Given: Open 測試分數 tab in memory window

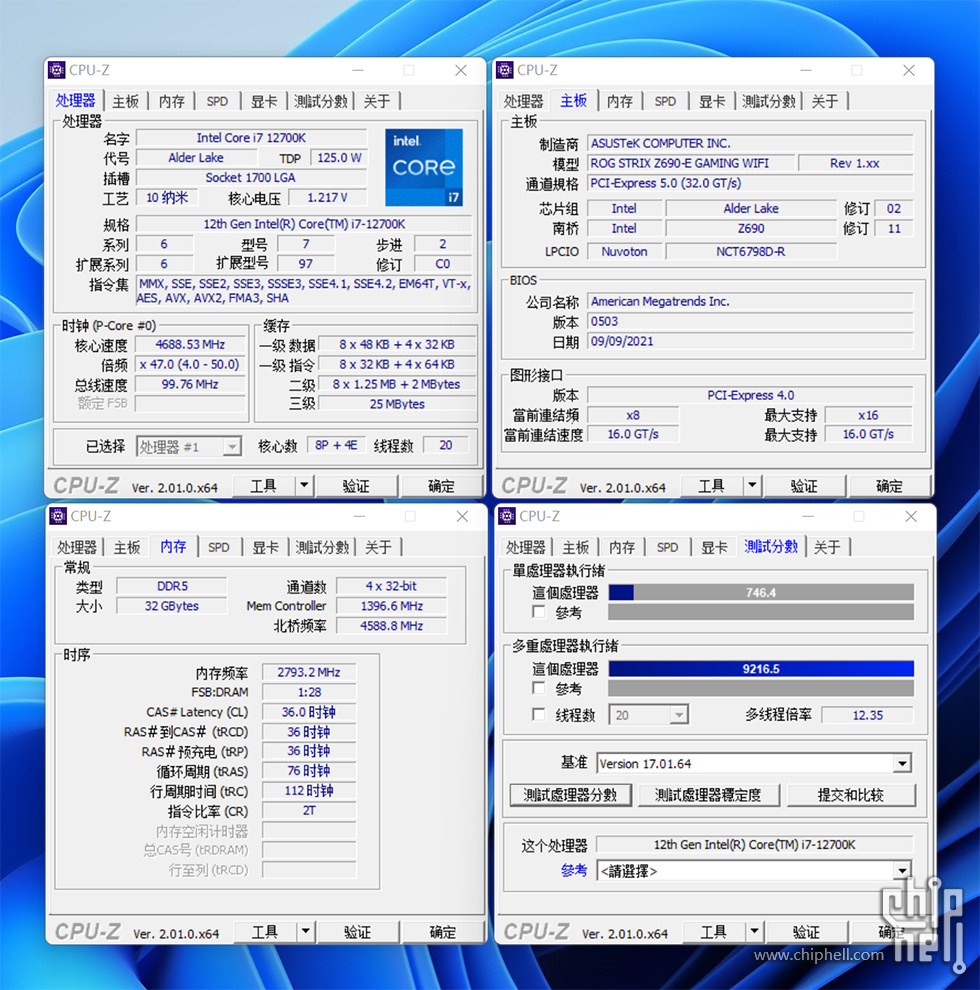Looking at the screenshot, I should [x=322, y=547].
